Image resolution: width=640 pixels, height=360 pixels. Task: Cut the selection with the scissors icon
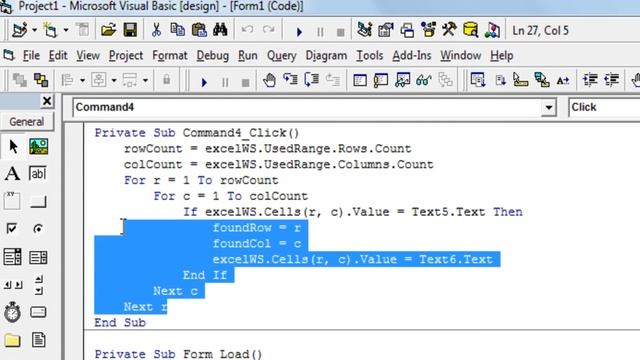(156, 30)
